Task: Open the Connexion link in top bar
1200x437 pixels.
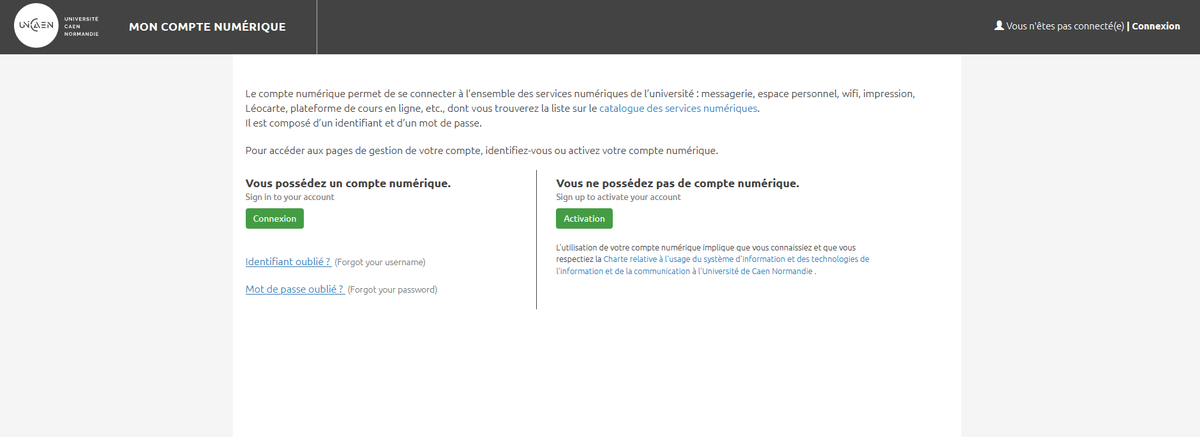Action: [1156, 26]
